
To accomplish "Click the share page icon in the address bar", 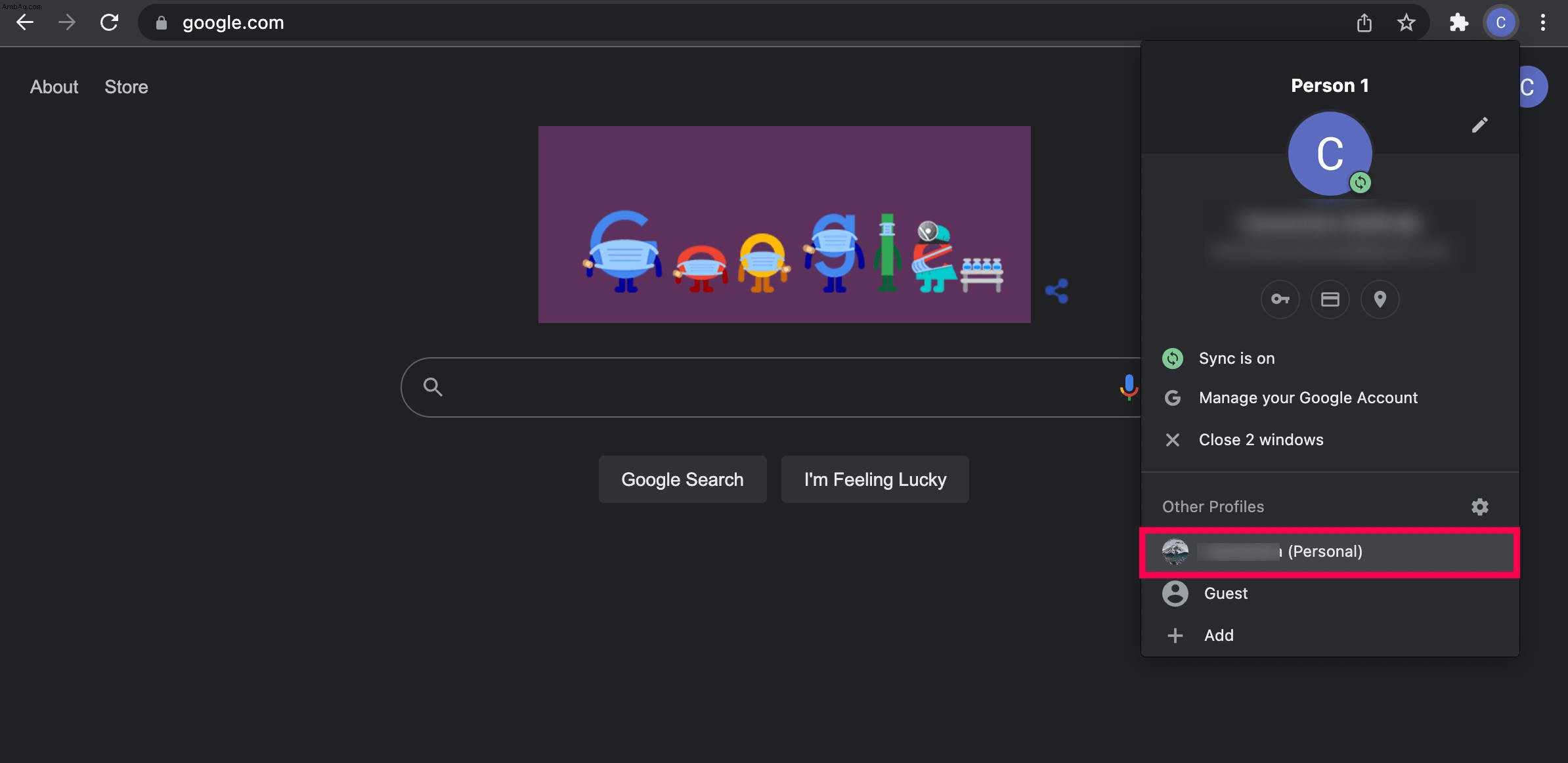I will click(1364, 23).
